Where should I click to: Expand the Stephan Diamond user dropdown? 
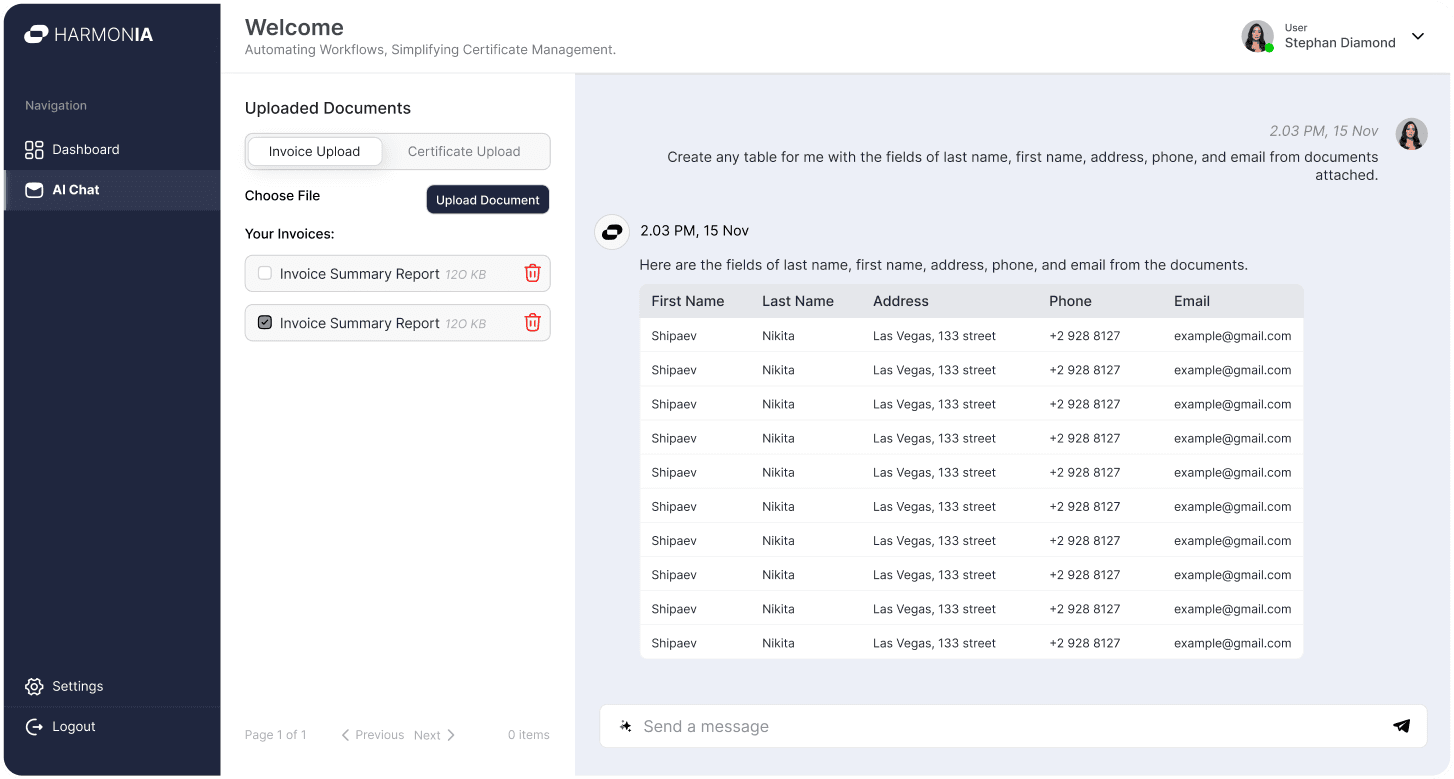click(x=1417, y=37)
